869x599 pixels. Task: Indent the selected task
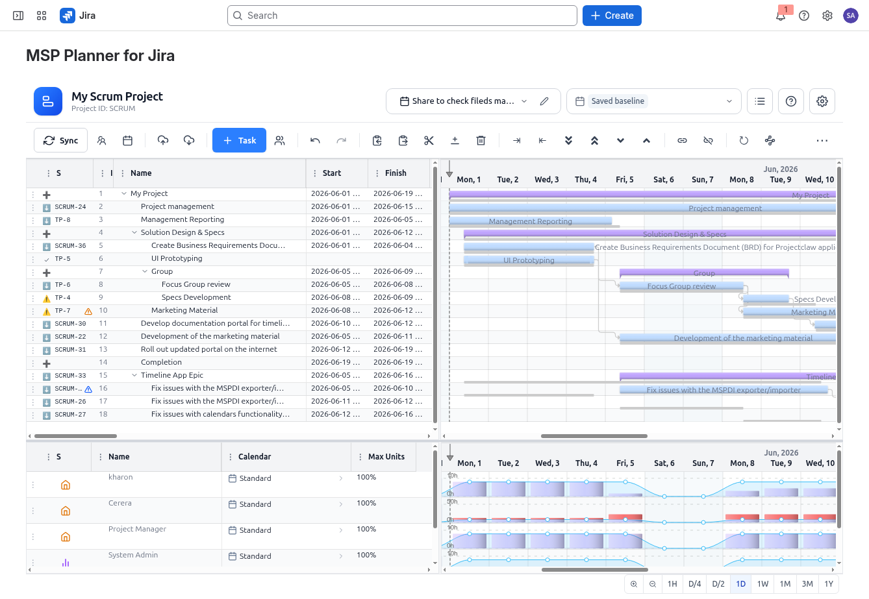(517, 141)
